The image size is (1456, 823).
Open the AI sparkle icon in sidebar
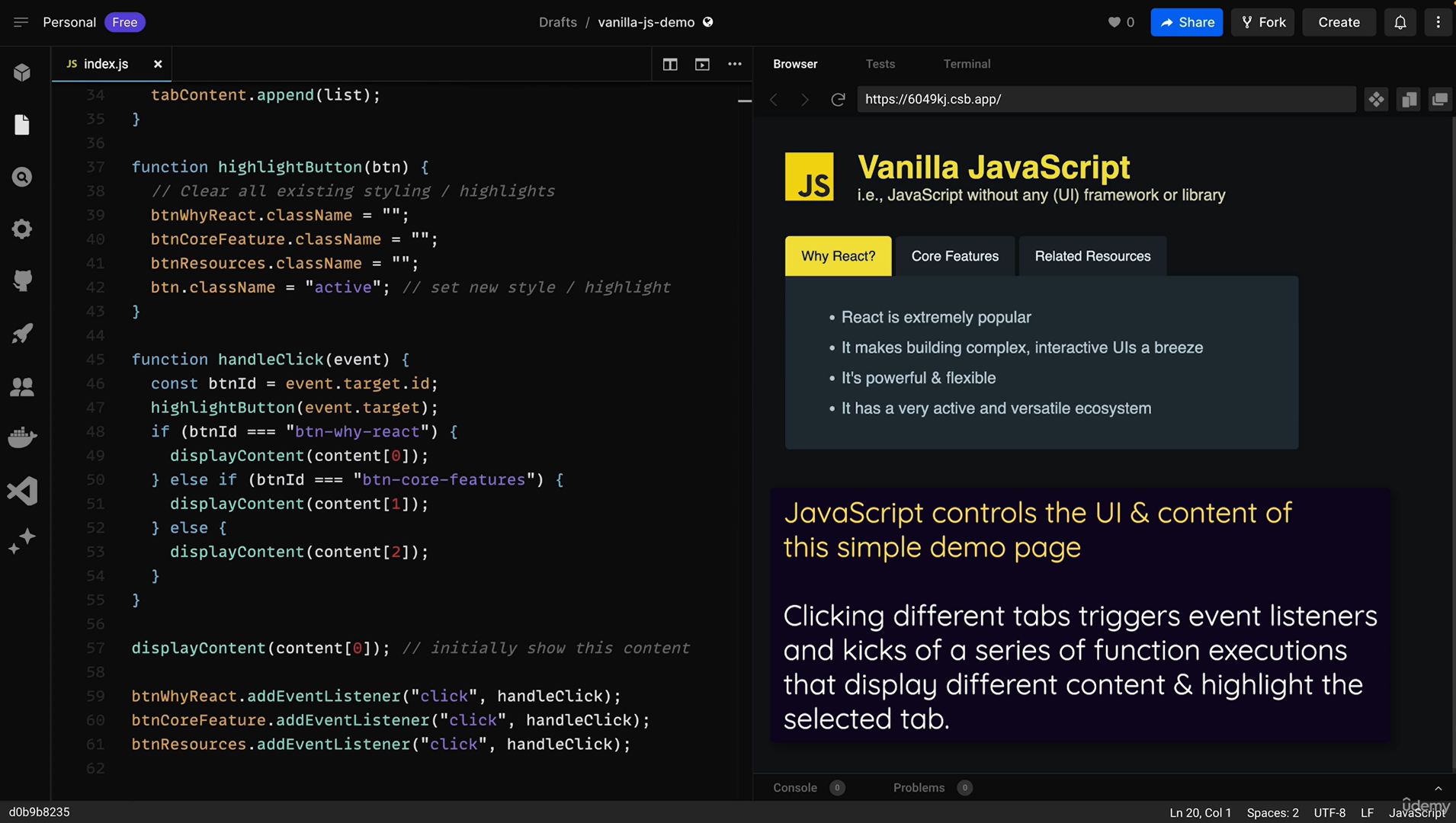point(22,541)
